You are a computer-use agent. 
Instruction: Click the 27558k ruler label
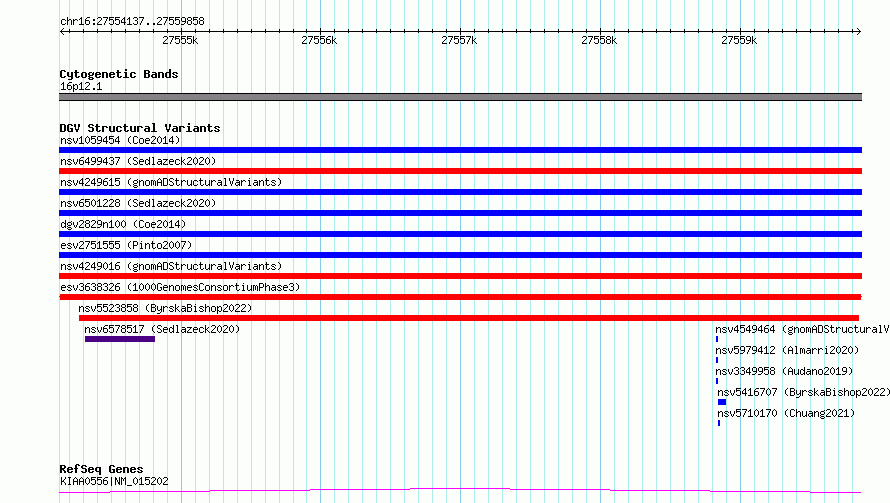point(599,40)
